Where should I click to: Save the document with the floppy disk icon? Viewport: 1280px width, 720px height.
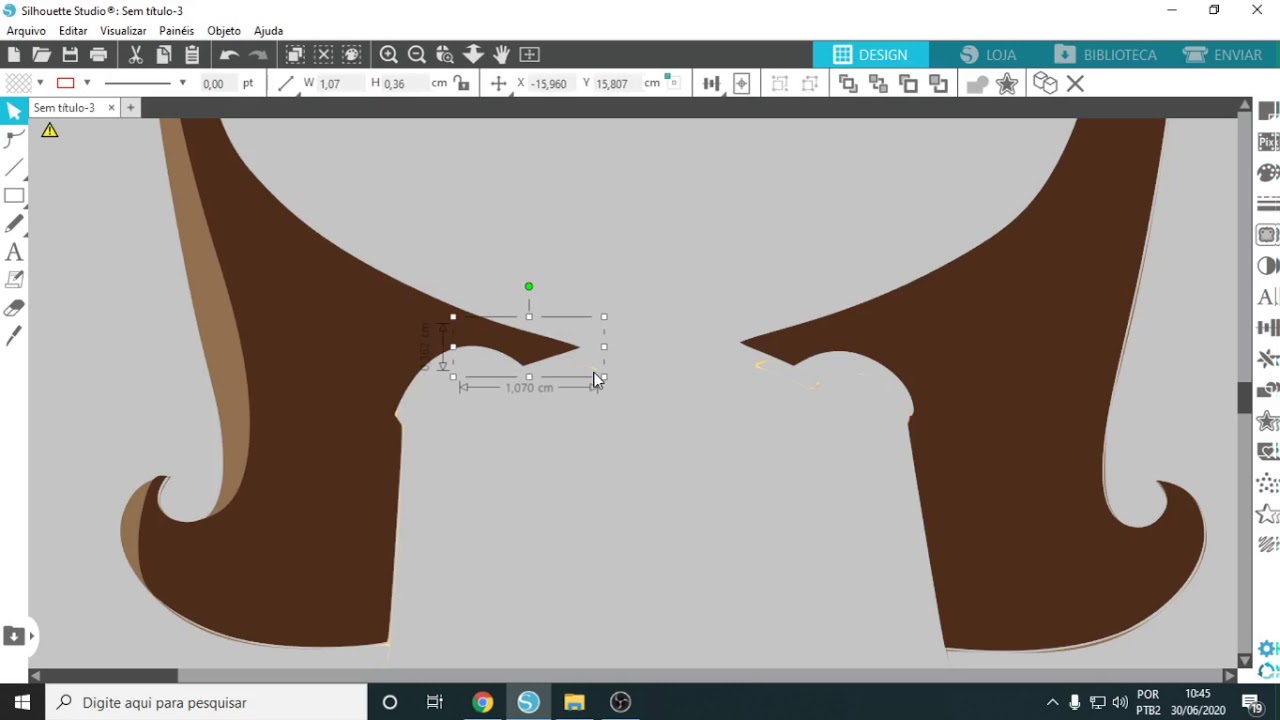pos(70,55)
